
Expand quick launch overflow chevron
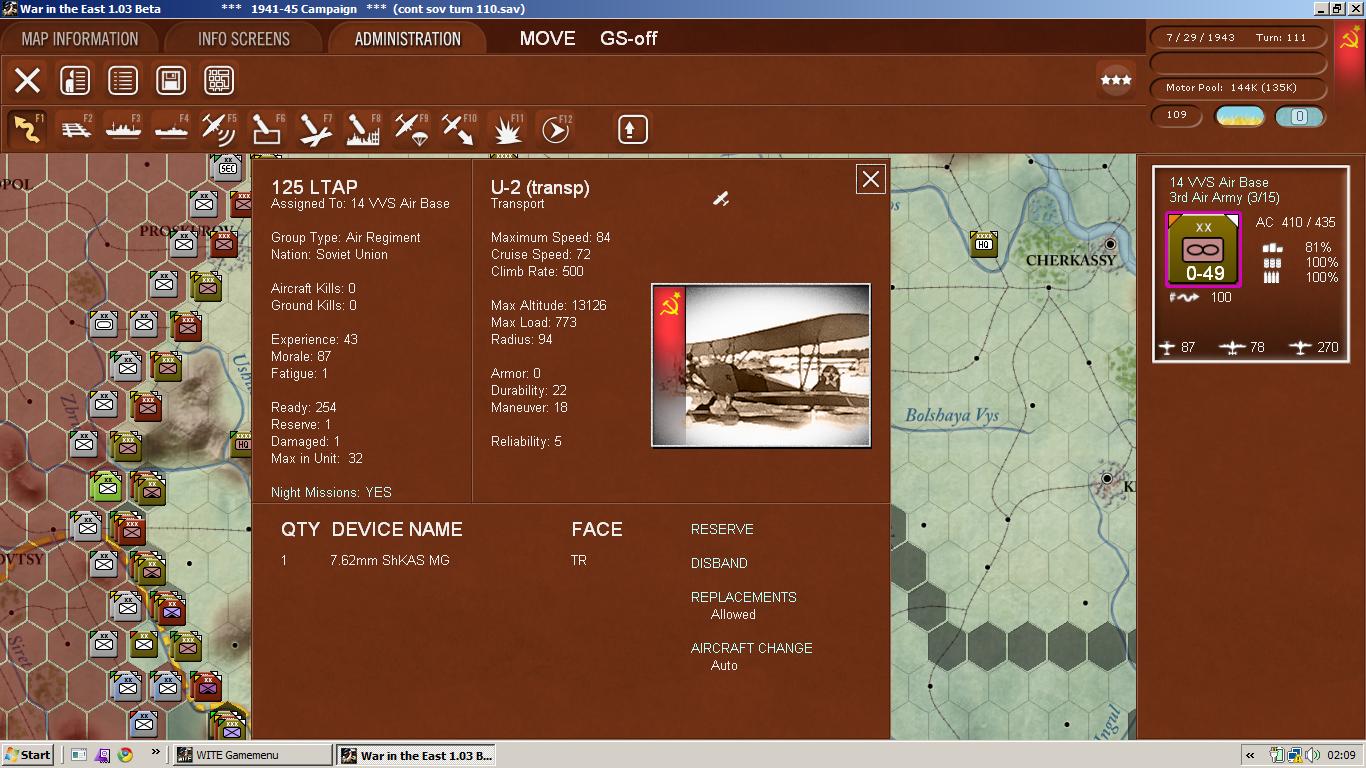155,754
